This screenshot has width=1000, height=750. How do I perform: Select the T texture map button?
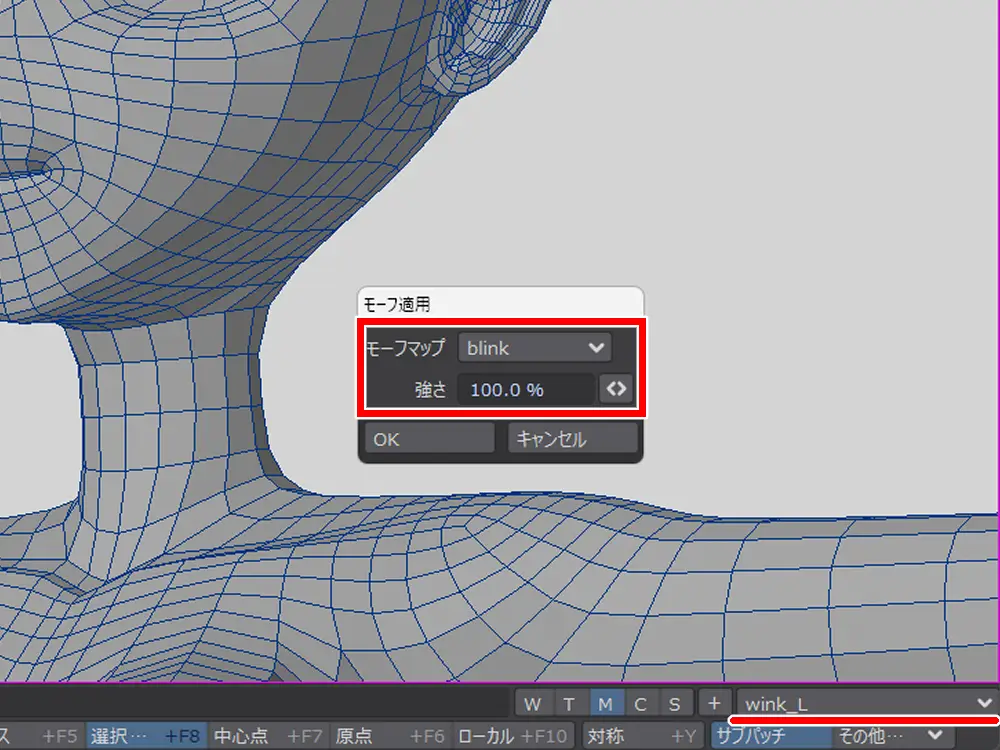(568, 704)
